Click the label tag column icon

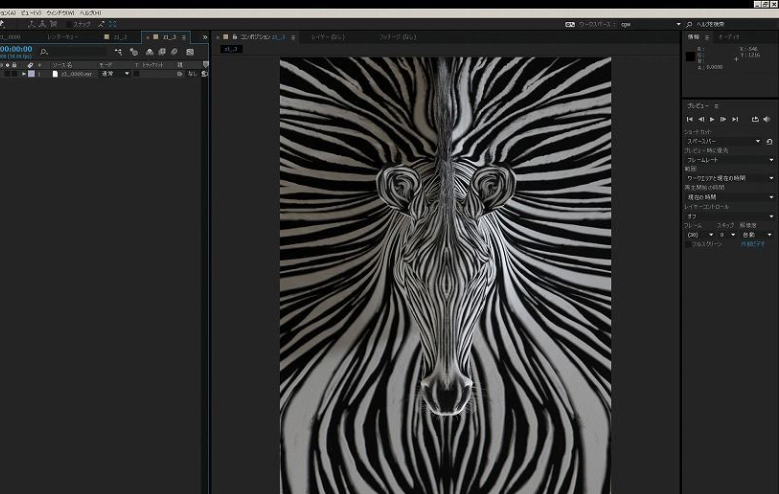[30, 65]
